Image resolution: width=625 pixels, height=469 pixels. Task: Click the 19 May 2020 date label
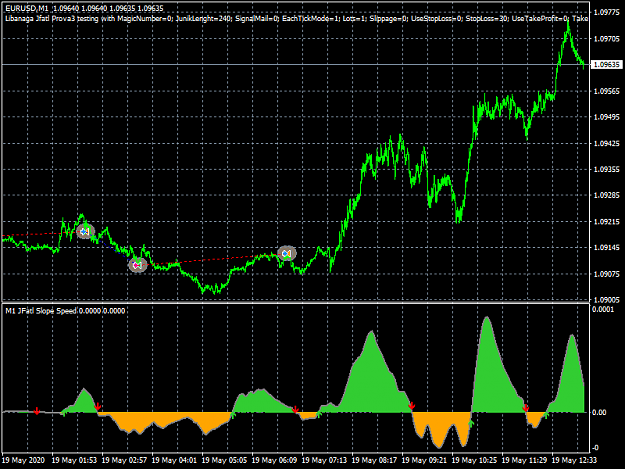point(24,460)
